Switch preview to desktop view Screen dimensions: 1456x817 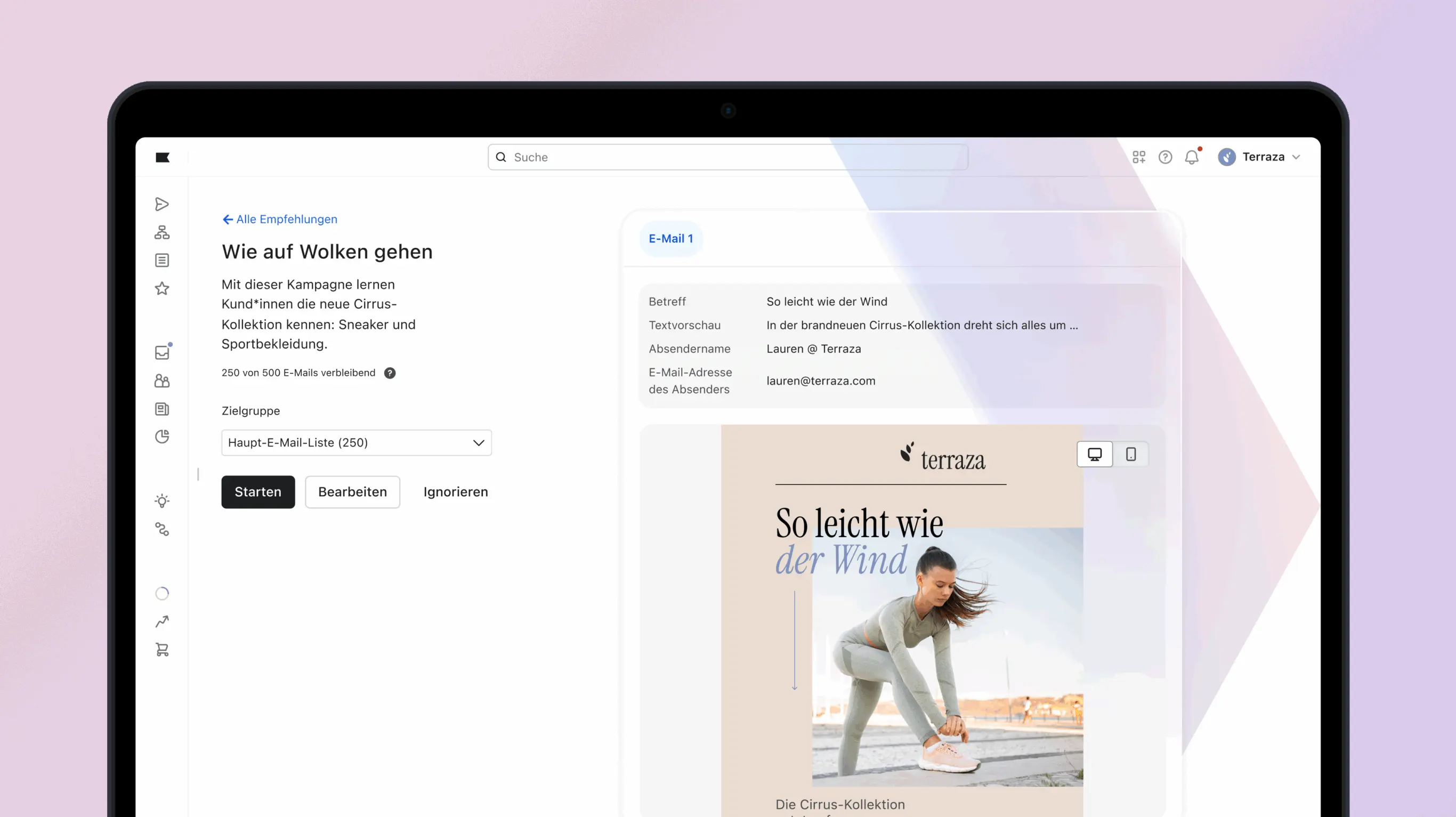click(1094, 454)
